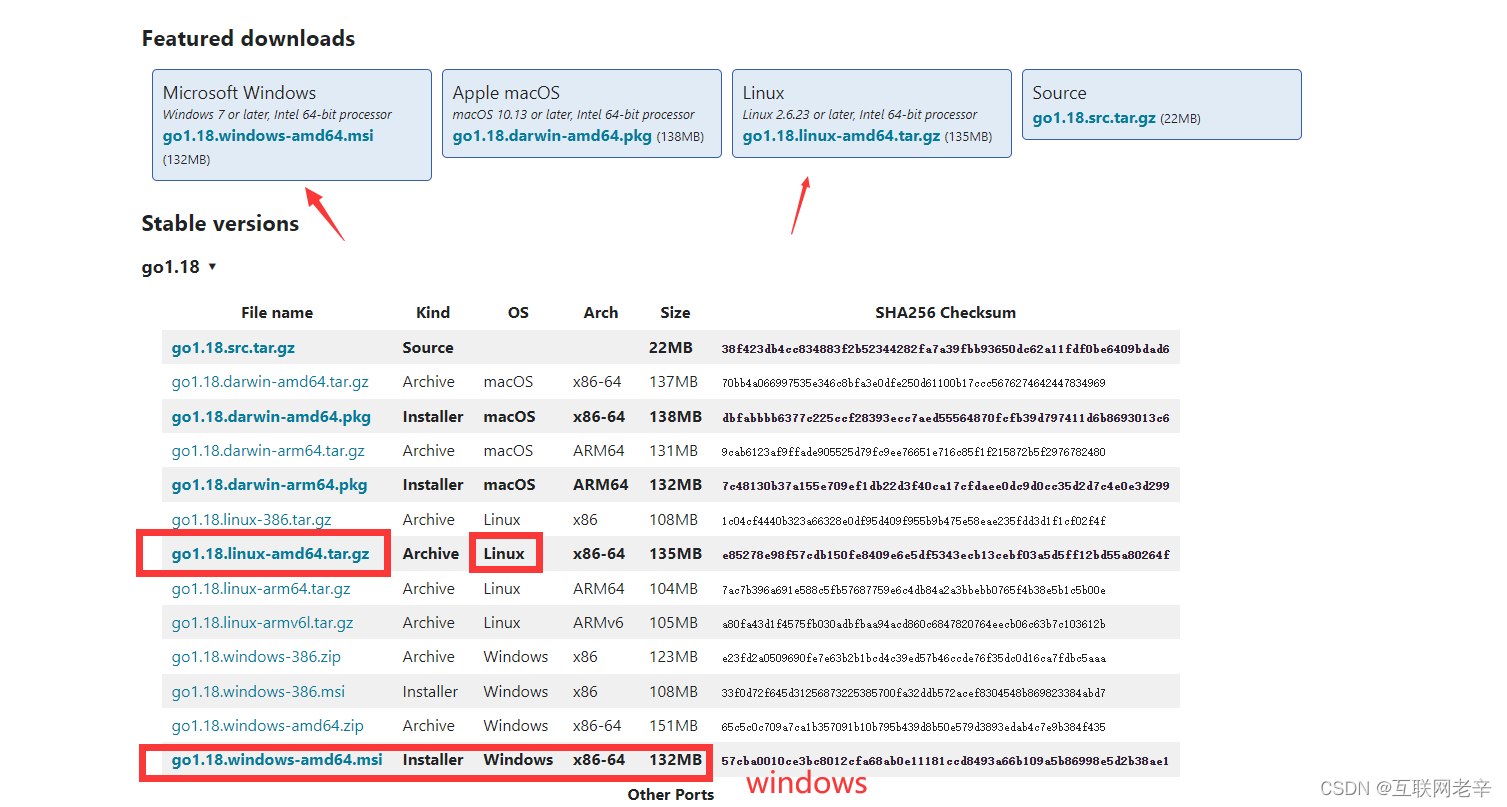This screenshot has height=807, width=1507.
Task: Click the OS column header
Action: click(518, 313)
